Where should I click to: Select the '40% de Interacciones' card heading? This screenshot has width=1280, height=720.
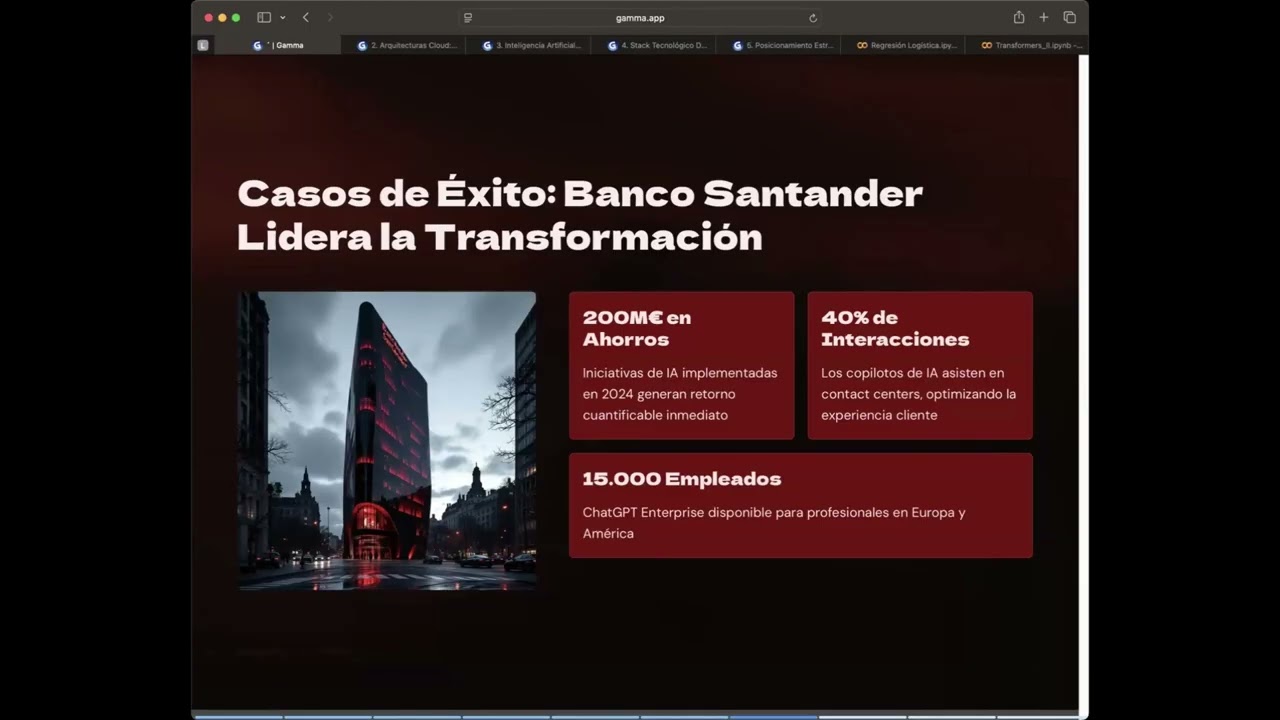(x=895, y=328)
